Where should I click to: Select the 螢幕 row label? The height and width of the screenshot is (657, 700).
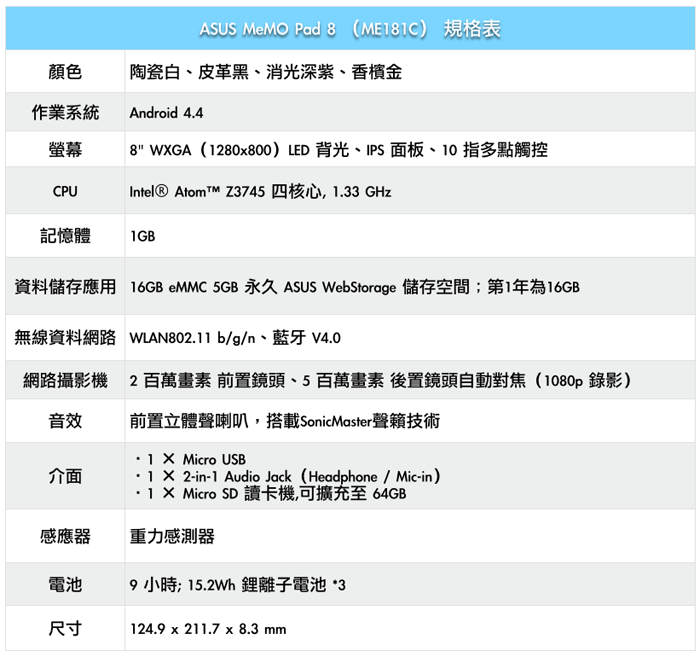(x=65, y=150)
